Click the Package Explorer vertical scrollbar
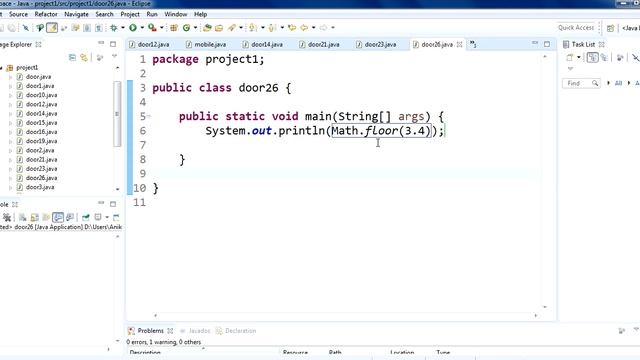 coord(117,114)
